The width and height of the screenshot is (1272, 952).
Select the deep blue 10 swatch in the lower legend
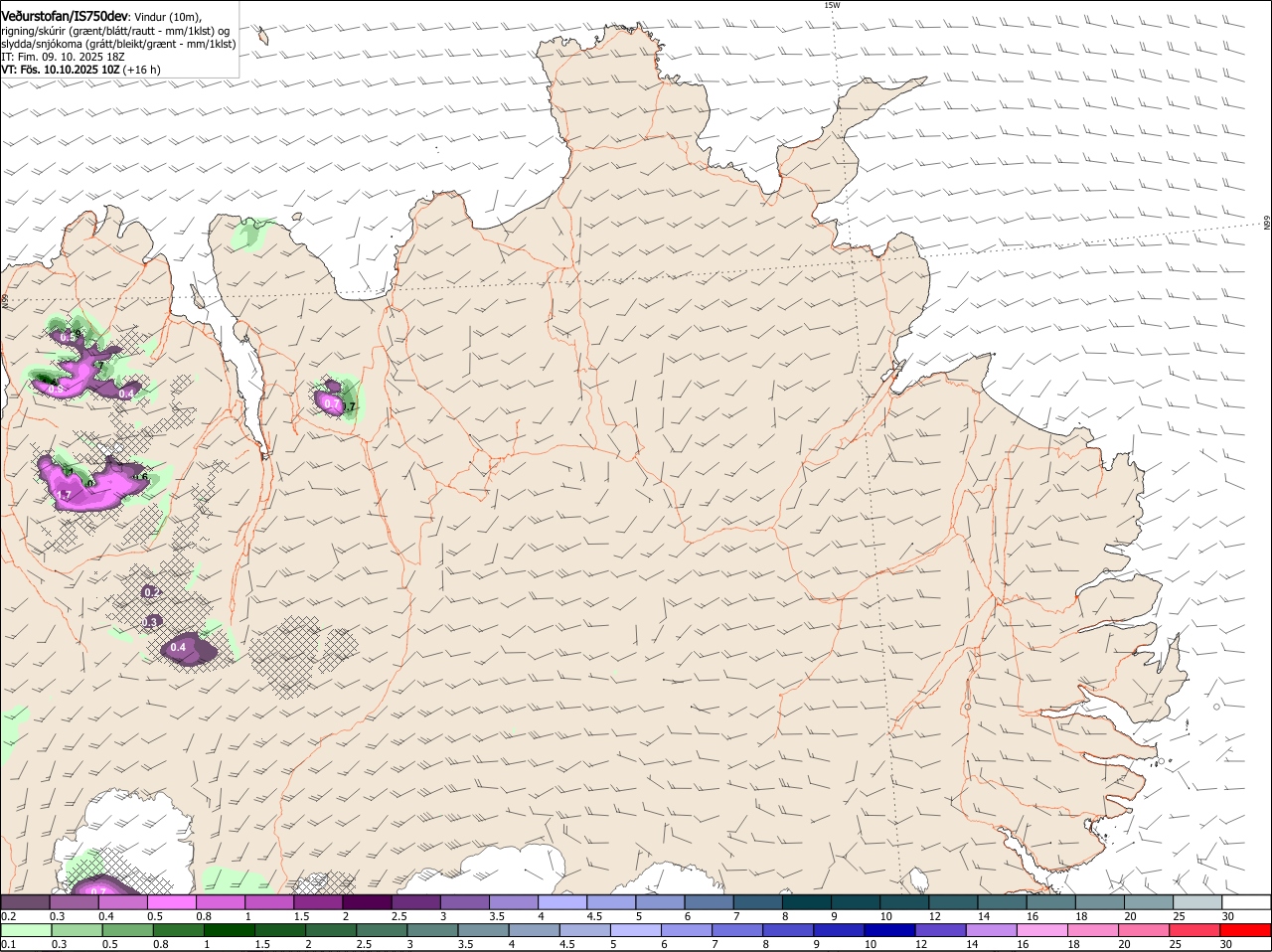pyautogui.click(x=889, y=930)
